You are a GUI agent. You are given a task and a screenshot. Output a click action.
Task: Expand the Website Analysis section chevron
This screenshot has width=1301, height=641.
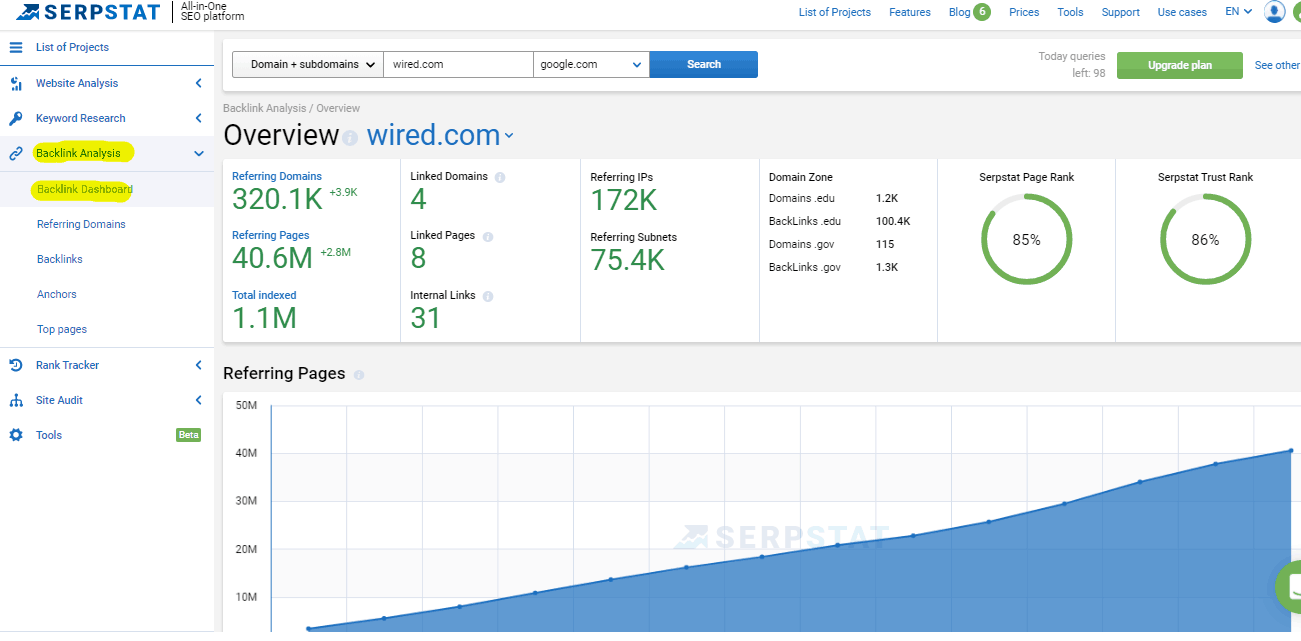[199, 83]
